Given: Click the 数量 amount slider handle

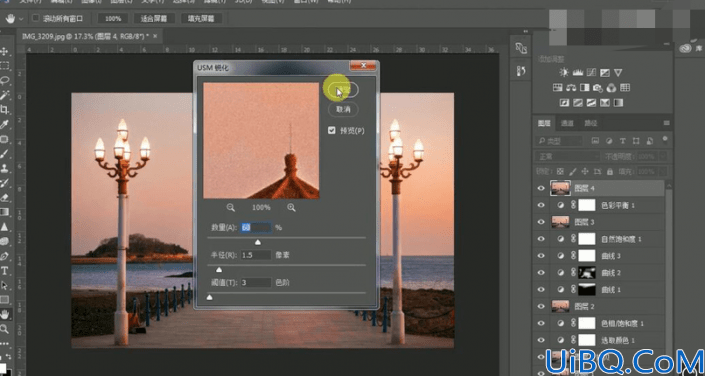Looking at the screenshot, I should 258,242.
